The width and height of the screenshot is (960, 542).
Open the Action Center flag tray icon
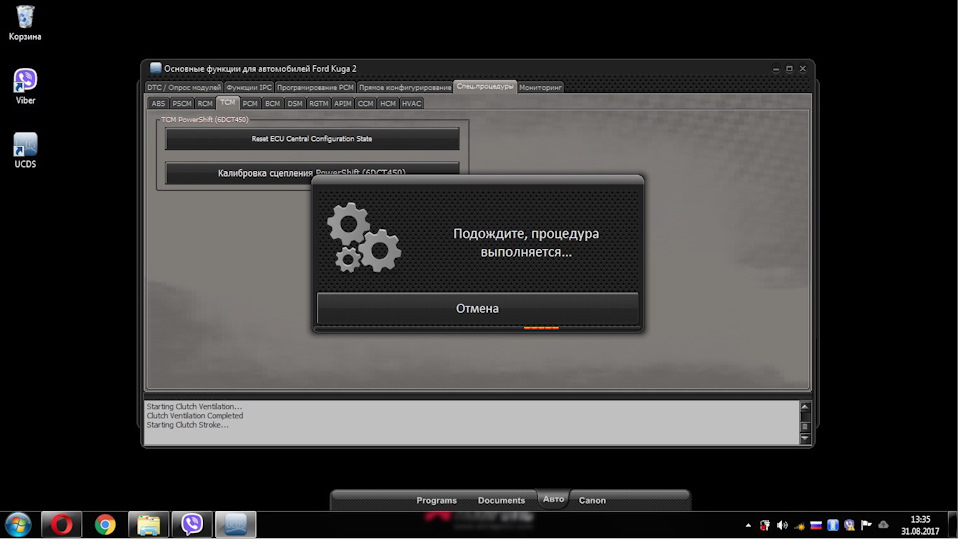(866, 525)
